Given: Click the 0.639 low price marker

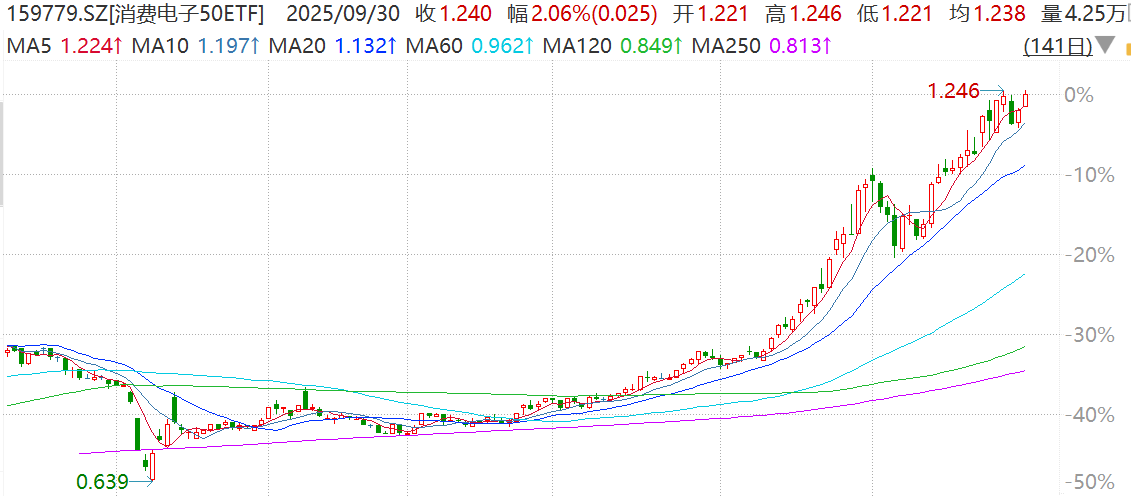Looking at the screenshot, I should point(102,482).
